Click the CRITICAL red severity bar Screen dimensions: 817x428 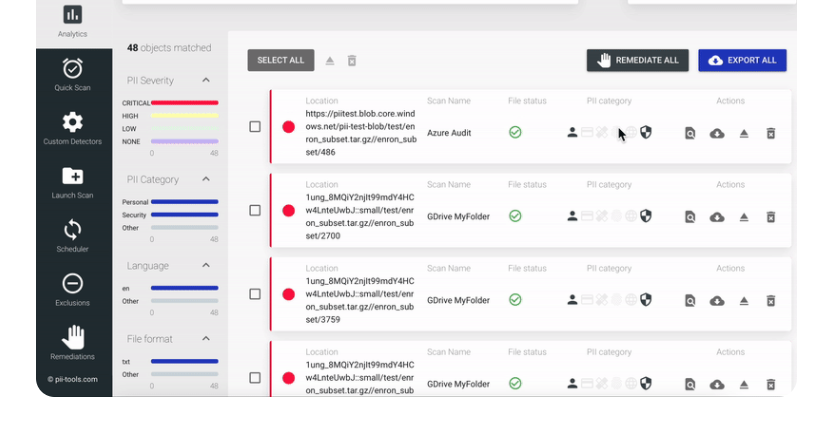184,103
